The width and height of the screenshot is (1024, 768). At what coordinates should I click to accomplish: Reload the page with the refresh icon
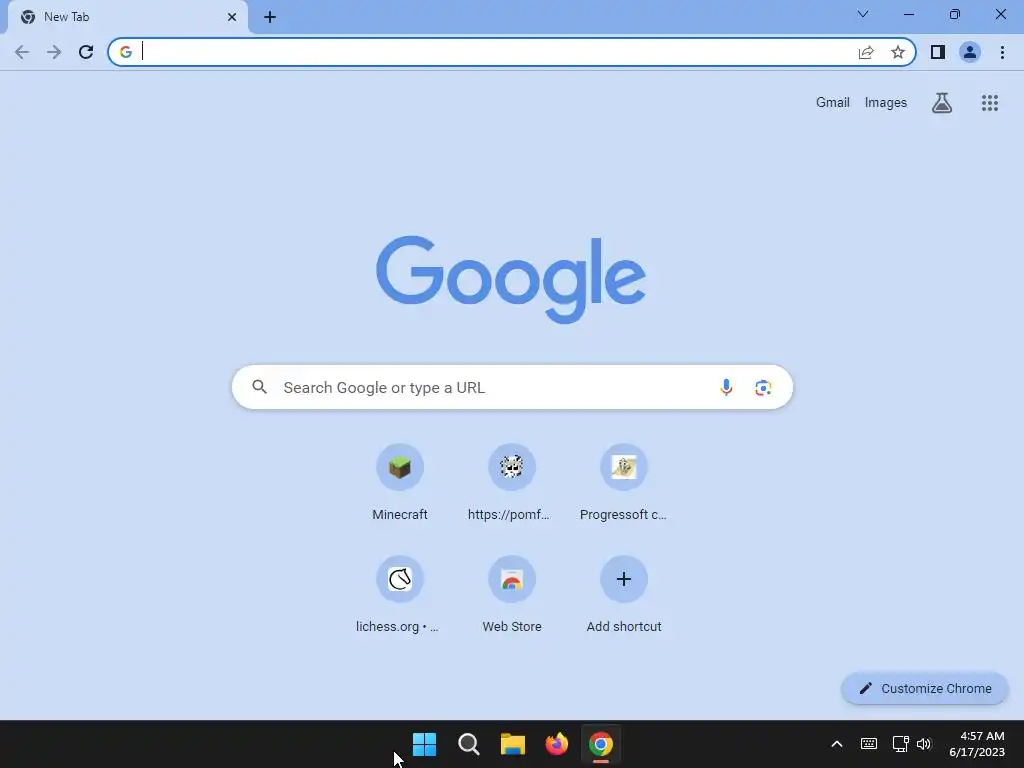coord(86,52)
